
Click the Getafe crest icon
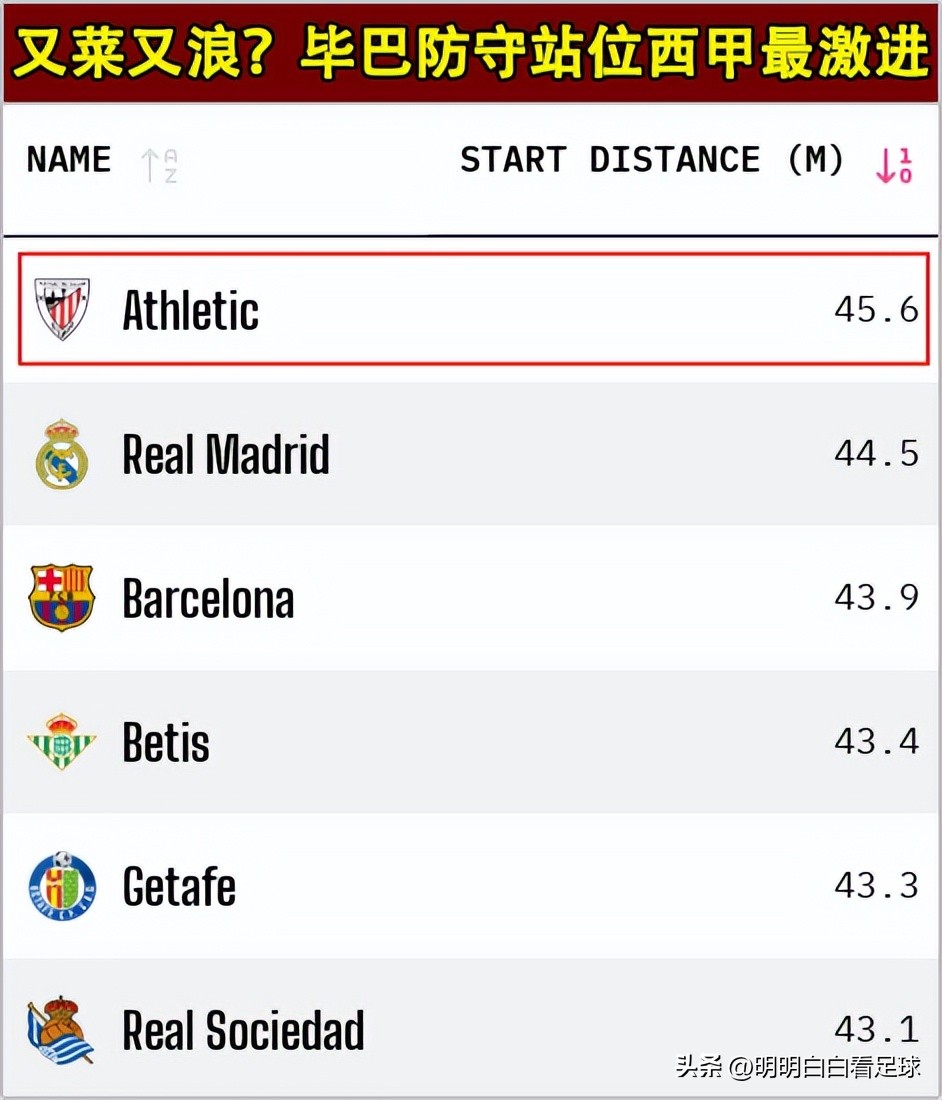coord(62,887)
